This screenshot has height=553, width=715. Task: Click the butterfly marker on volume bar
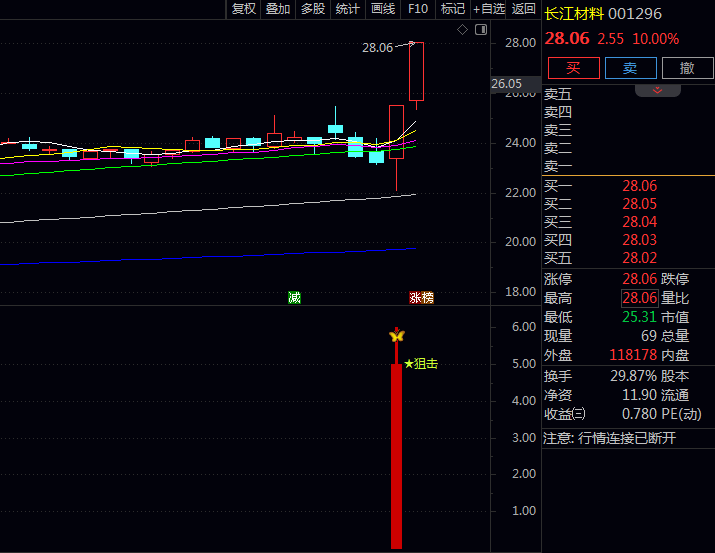pyautogui.click(x=397, y=336)
